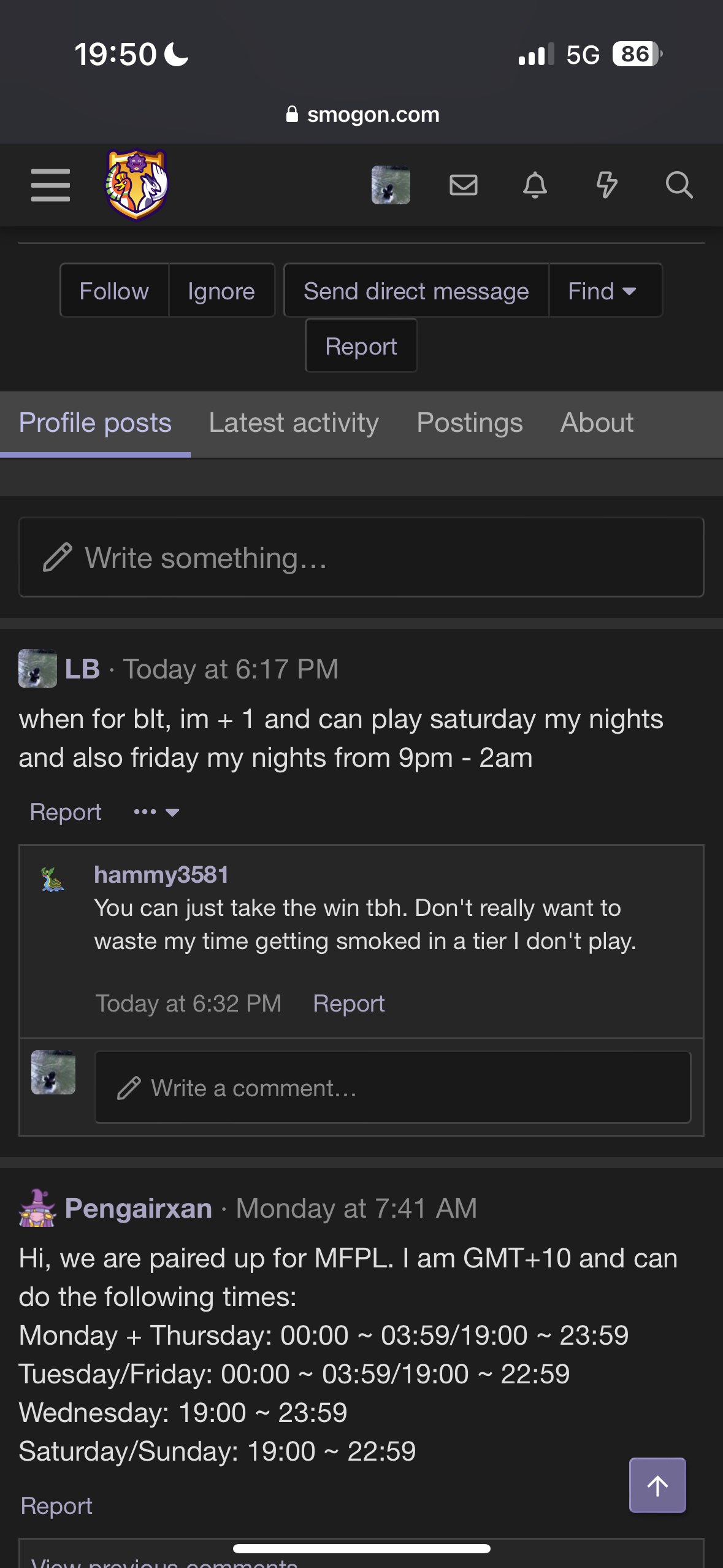723x1568 pixels.
Task: Open Pengairxan's username link
Action: click(x=139, y=1209)
